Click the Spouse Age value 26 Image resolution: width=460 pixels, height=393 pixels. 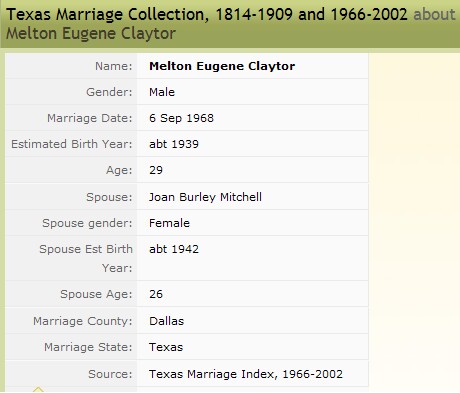[156, 294]
